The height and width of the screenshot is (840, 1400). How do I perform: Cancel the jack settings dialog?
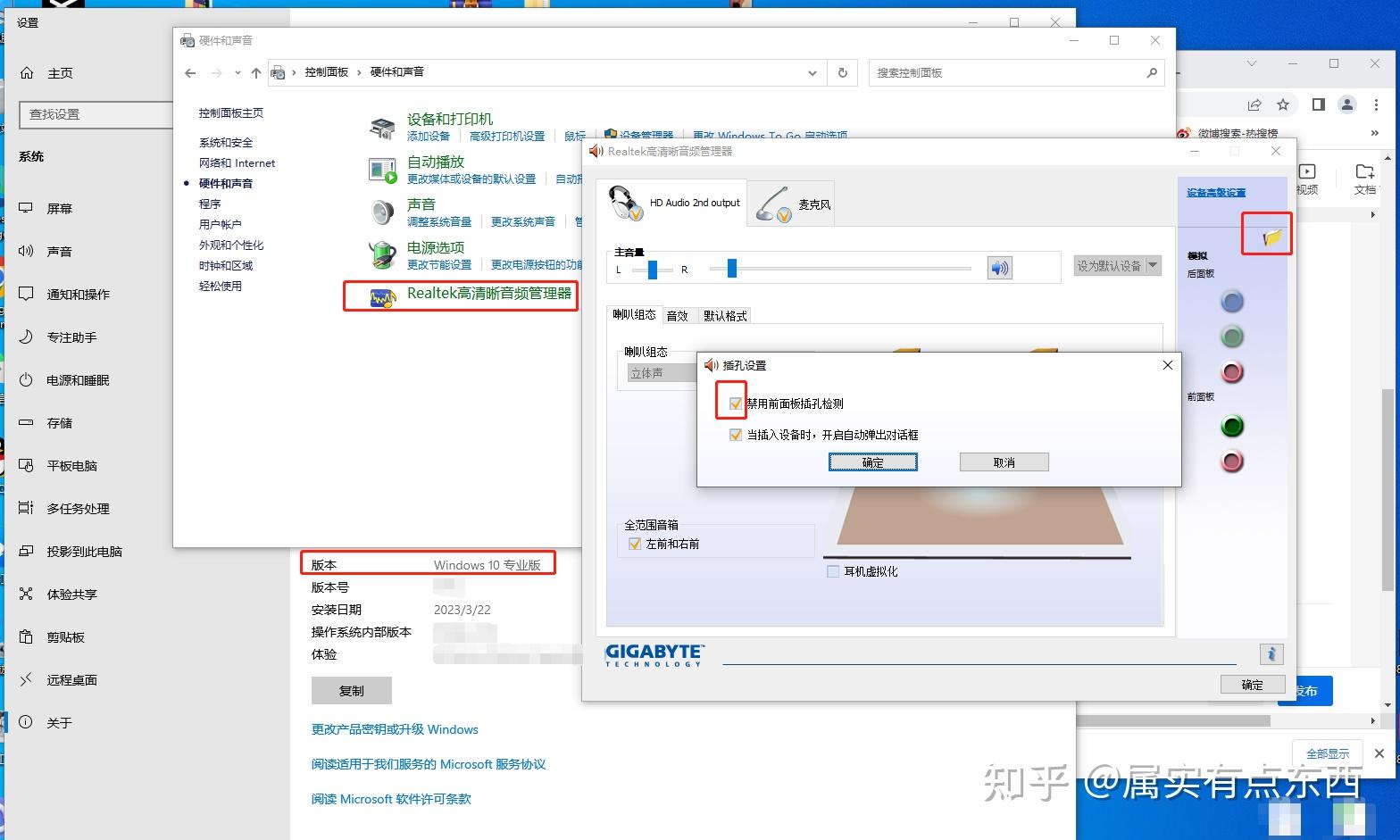tap(1004, 462)
